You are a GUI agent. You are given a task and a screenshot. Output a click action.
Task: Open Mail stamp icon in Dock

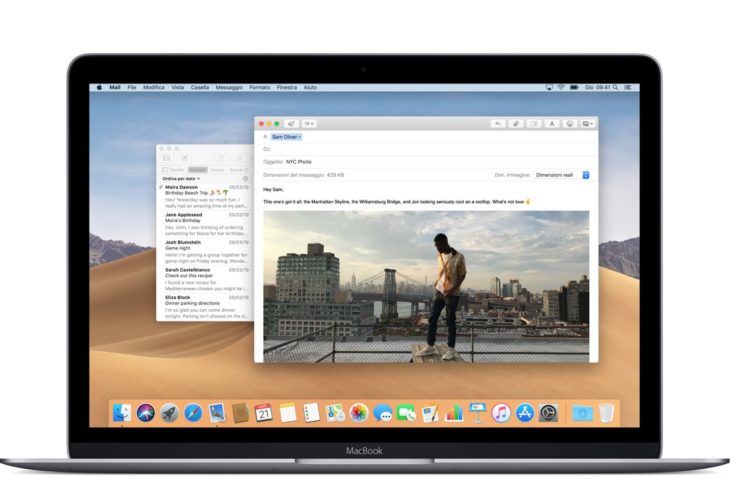(217, 413)
